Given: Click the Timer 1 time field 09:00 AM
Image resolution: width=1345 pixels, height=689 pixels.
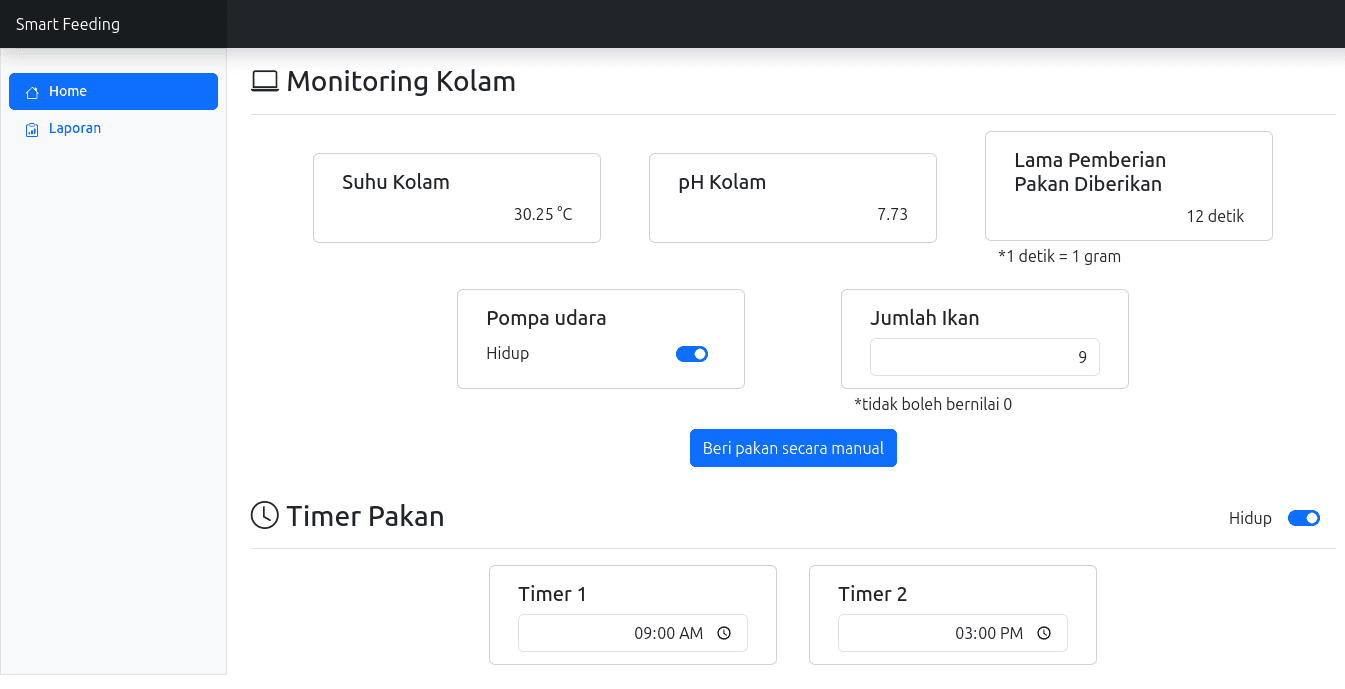Looking at the screenshot, I should pos(633,633).
